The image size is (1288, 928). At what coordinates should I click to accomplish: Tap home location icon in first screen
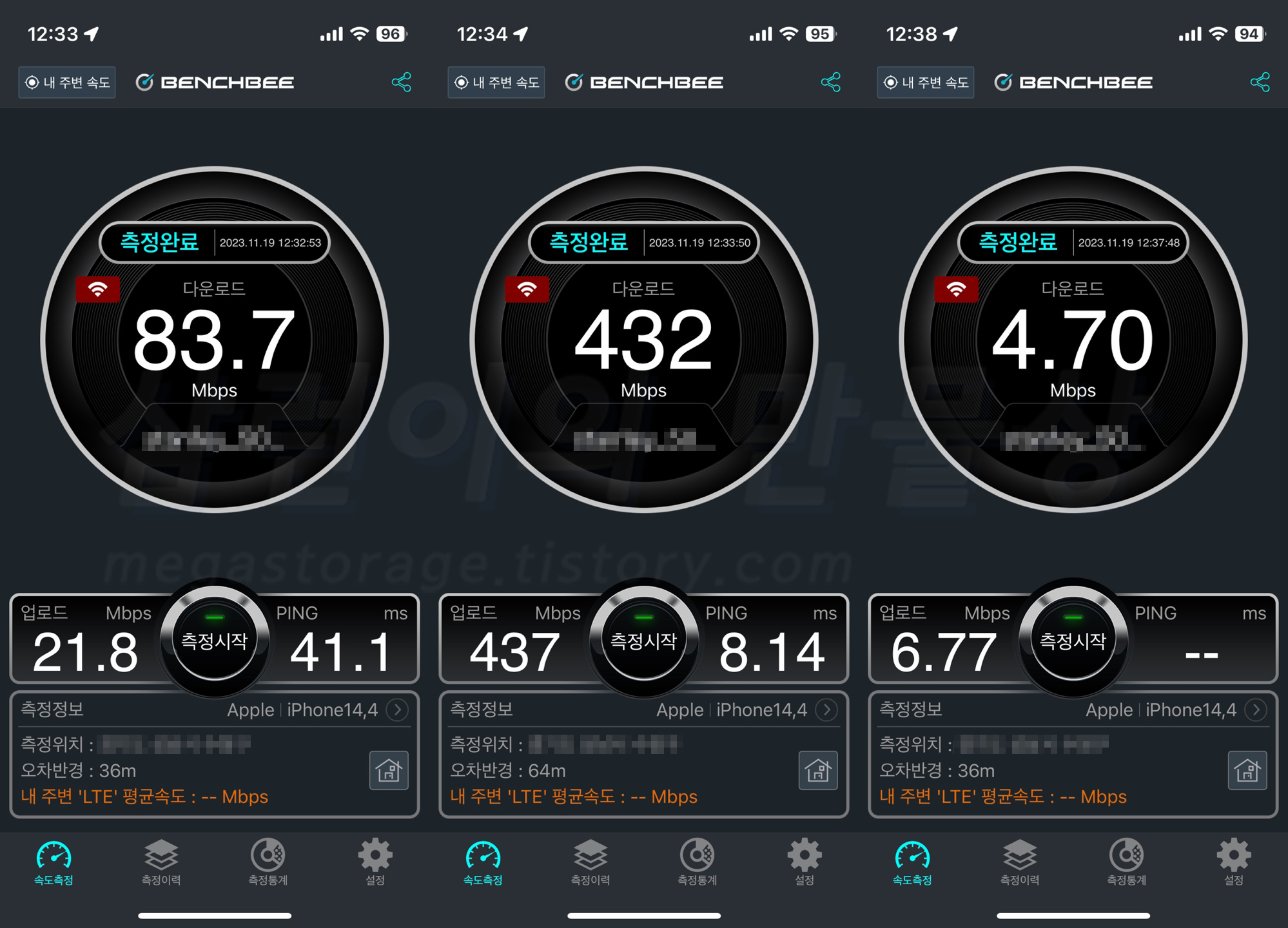[x=389, y=770]
